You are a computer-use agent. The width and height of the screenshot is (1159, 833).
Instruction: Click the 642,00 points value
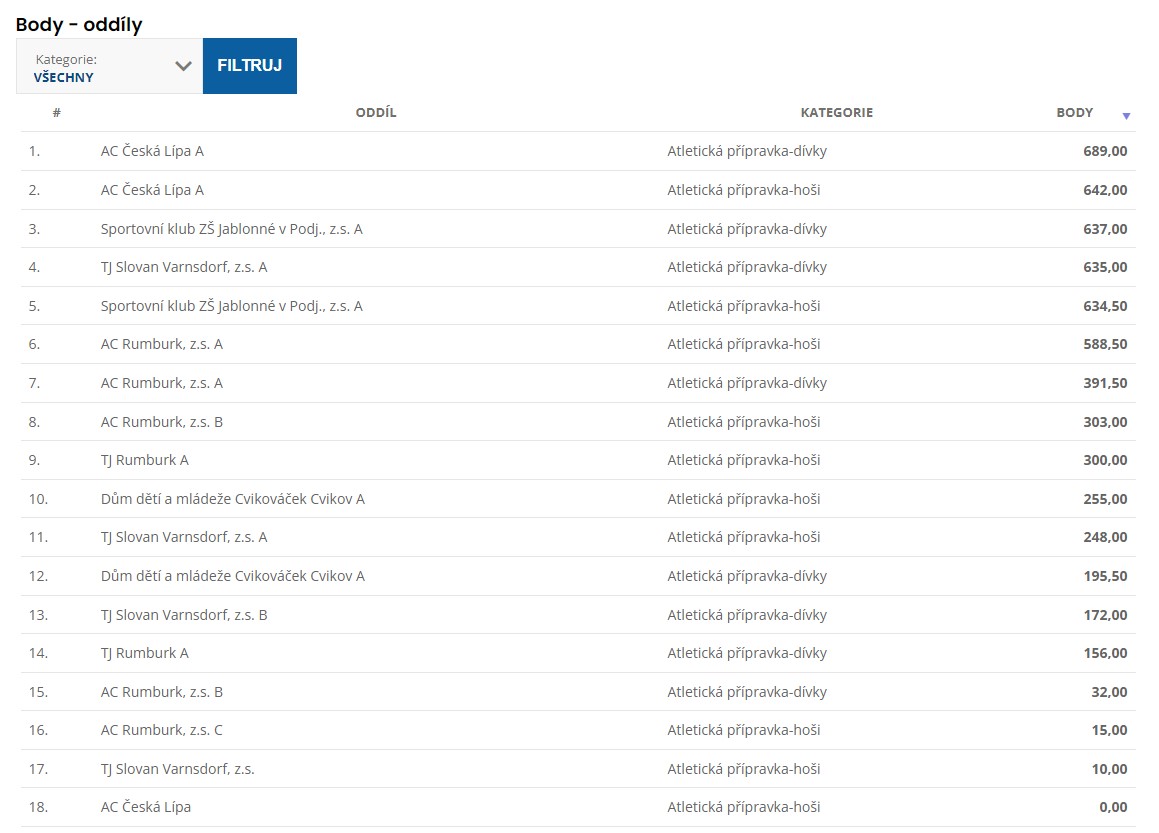coord(1105,190)
